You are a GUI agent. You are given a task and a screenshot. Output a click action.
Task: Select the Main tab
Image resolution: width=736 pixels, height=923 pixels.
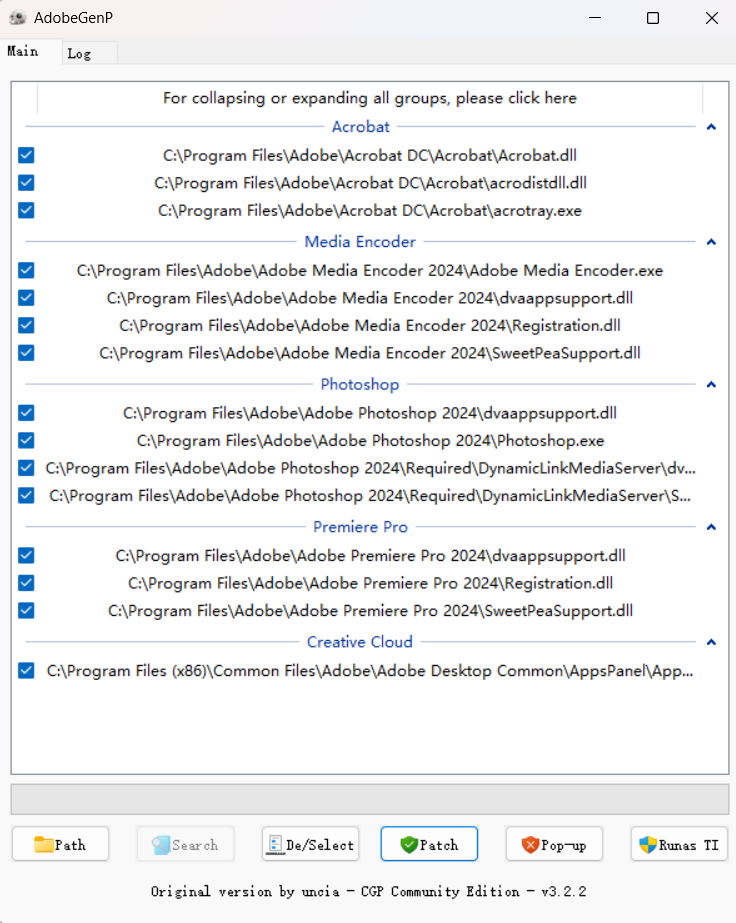[x=23, y=51]
